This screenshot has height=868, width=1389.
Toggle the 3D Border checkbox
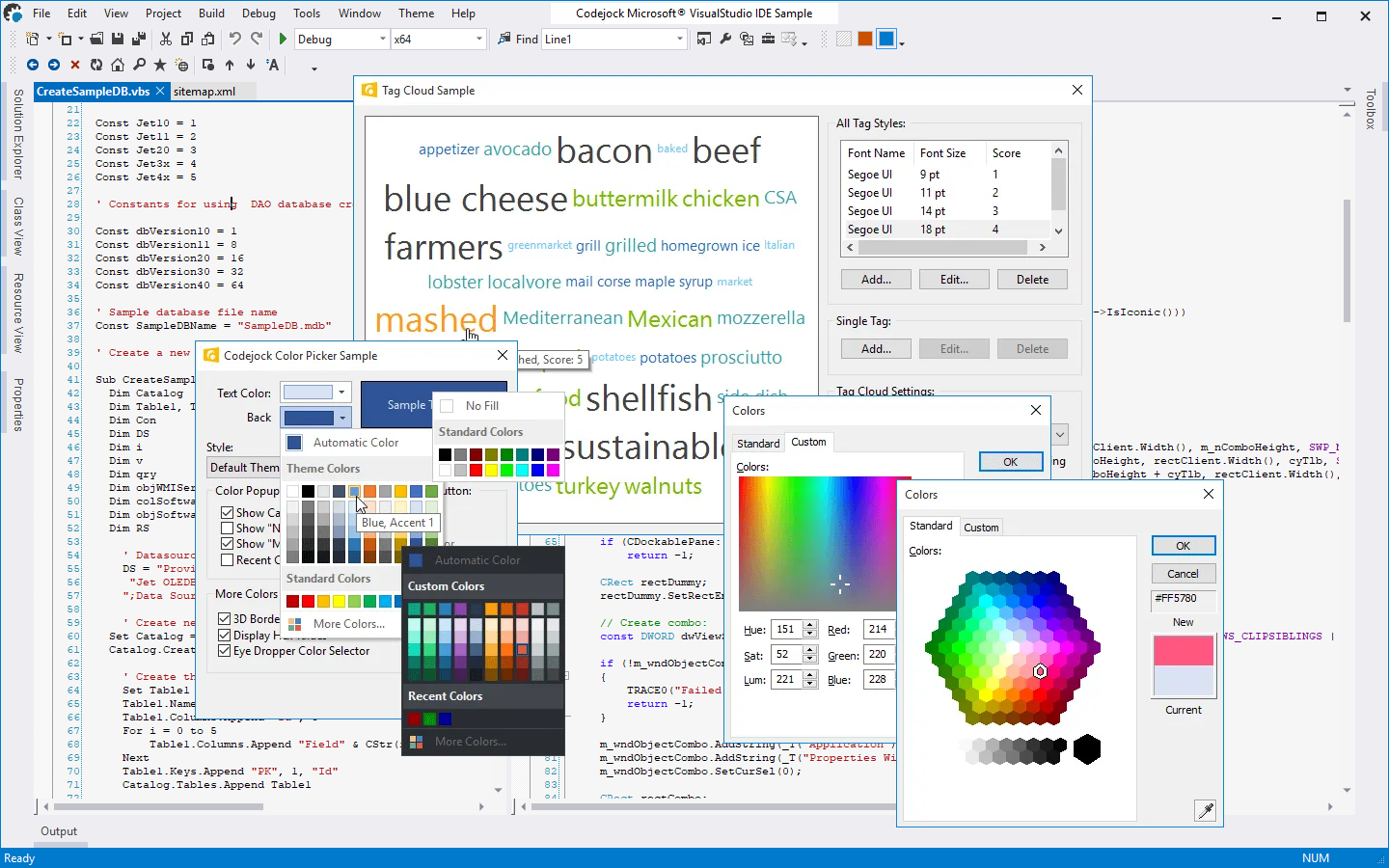pyautogui.click(x=225, y=618)
